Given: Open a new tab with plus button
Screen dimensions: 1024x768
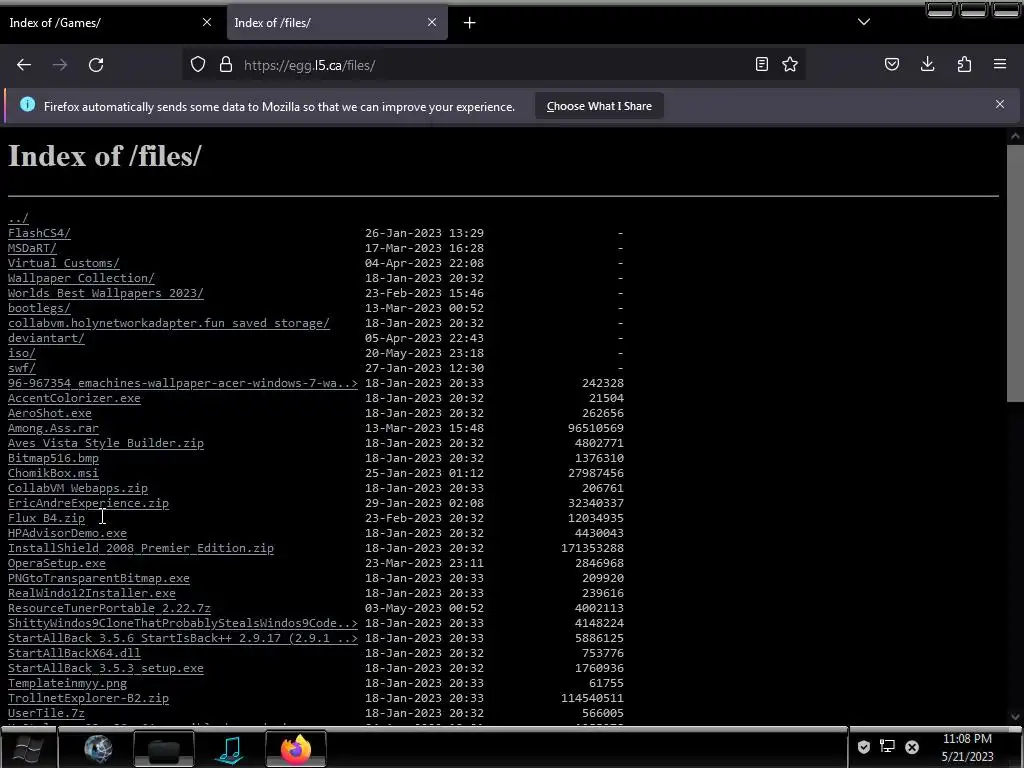Looking at the screenshot, I should click(x=470, y=23).
